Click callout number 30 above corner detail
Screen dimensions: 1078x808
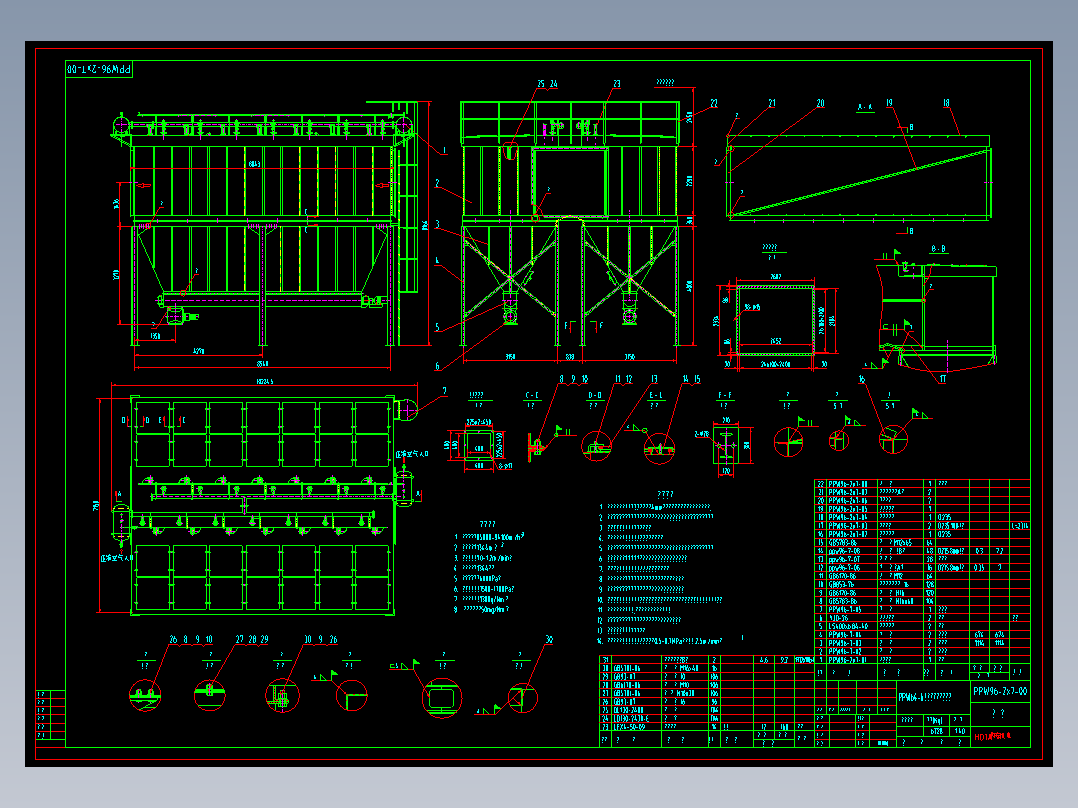point(549,640)
